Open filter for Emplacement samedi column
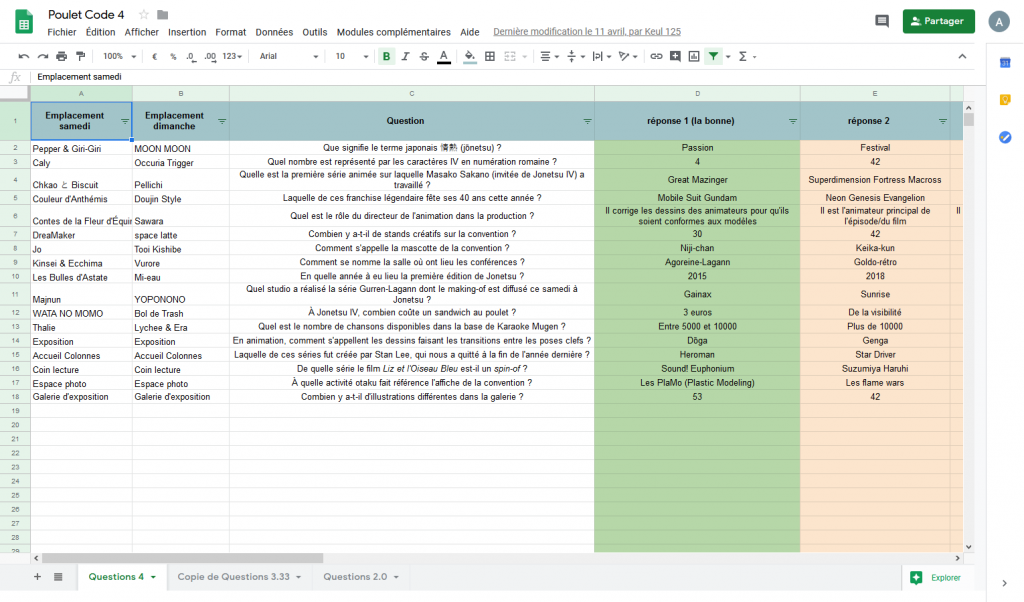The width and height of the screenshot is (1024, 602). (x=124, y=121)
